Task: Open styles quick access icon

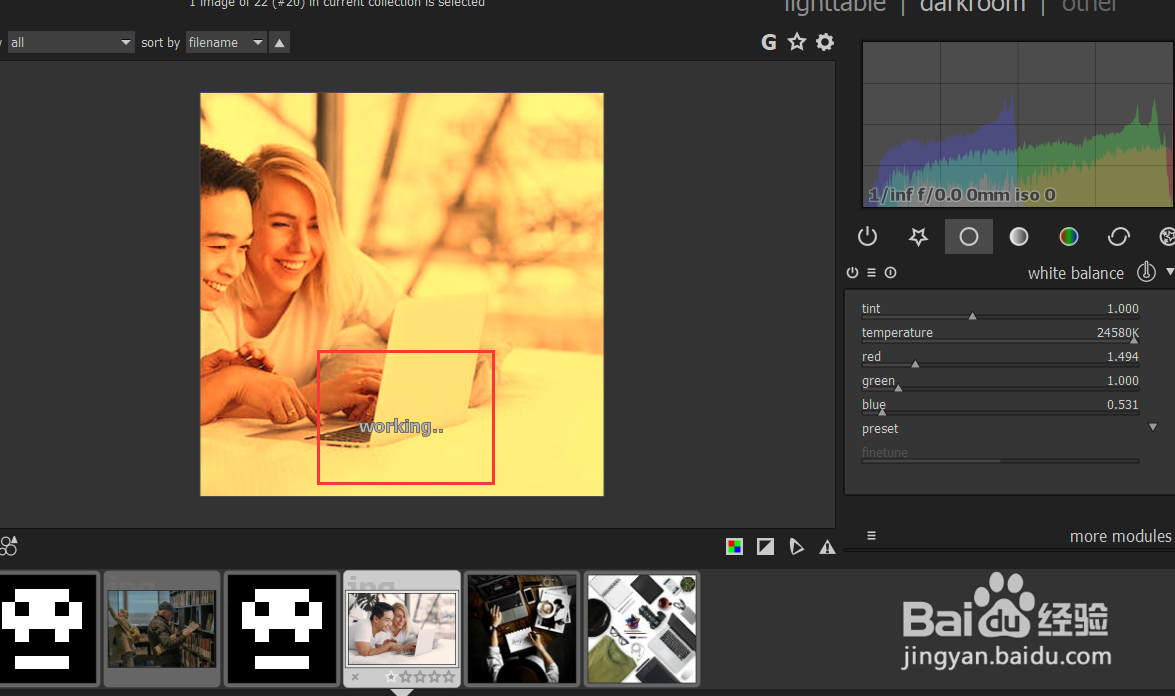Action: click(x=8, y=545)
